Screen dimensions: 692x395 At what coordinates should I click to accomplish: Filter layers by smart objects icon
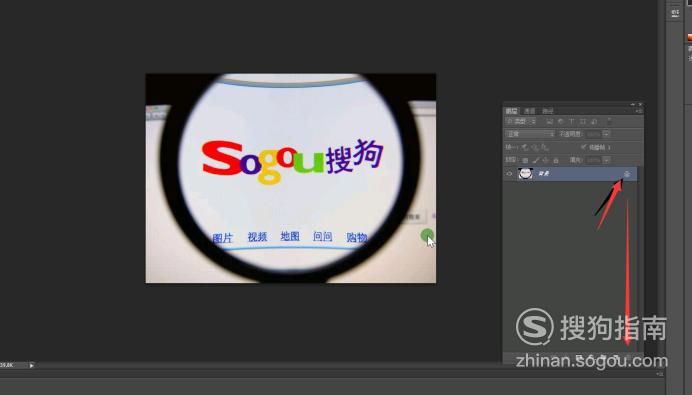tap(594, 121)
